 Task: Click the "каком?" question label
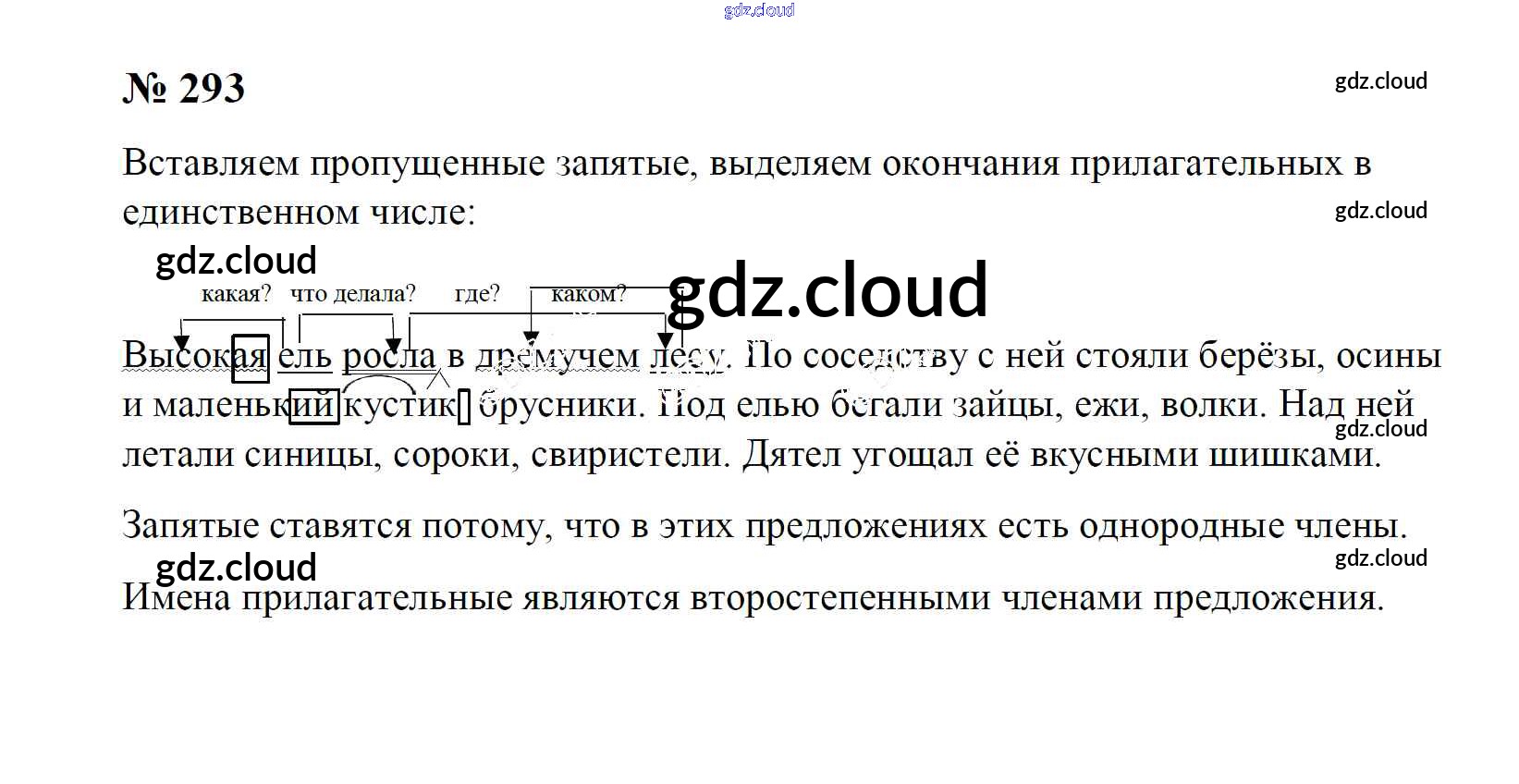pos(589,294)
